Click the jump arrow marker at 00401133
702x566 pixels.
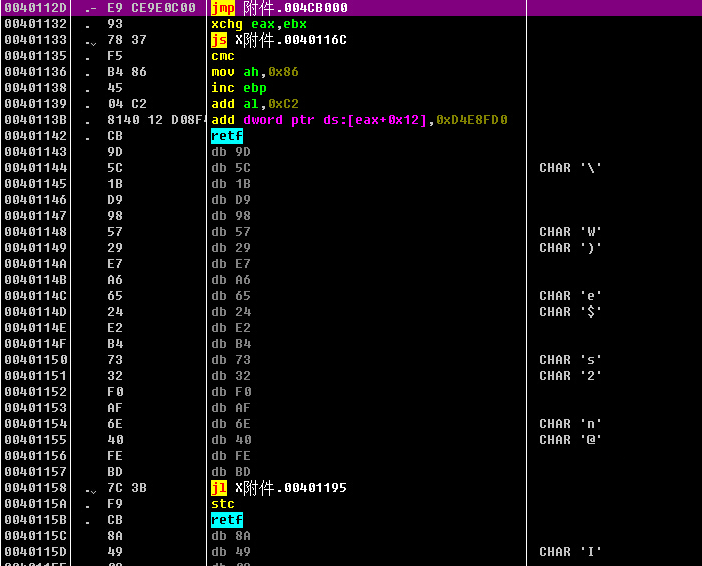89,41
